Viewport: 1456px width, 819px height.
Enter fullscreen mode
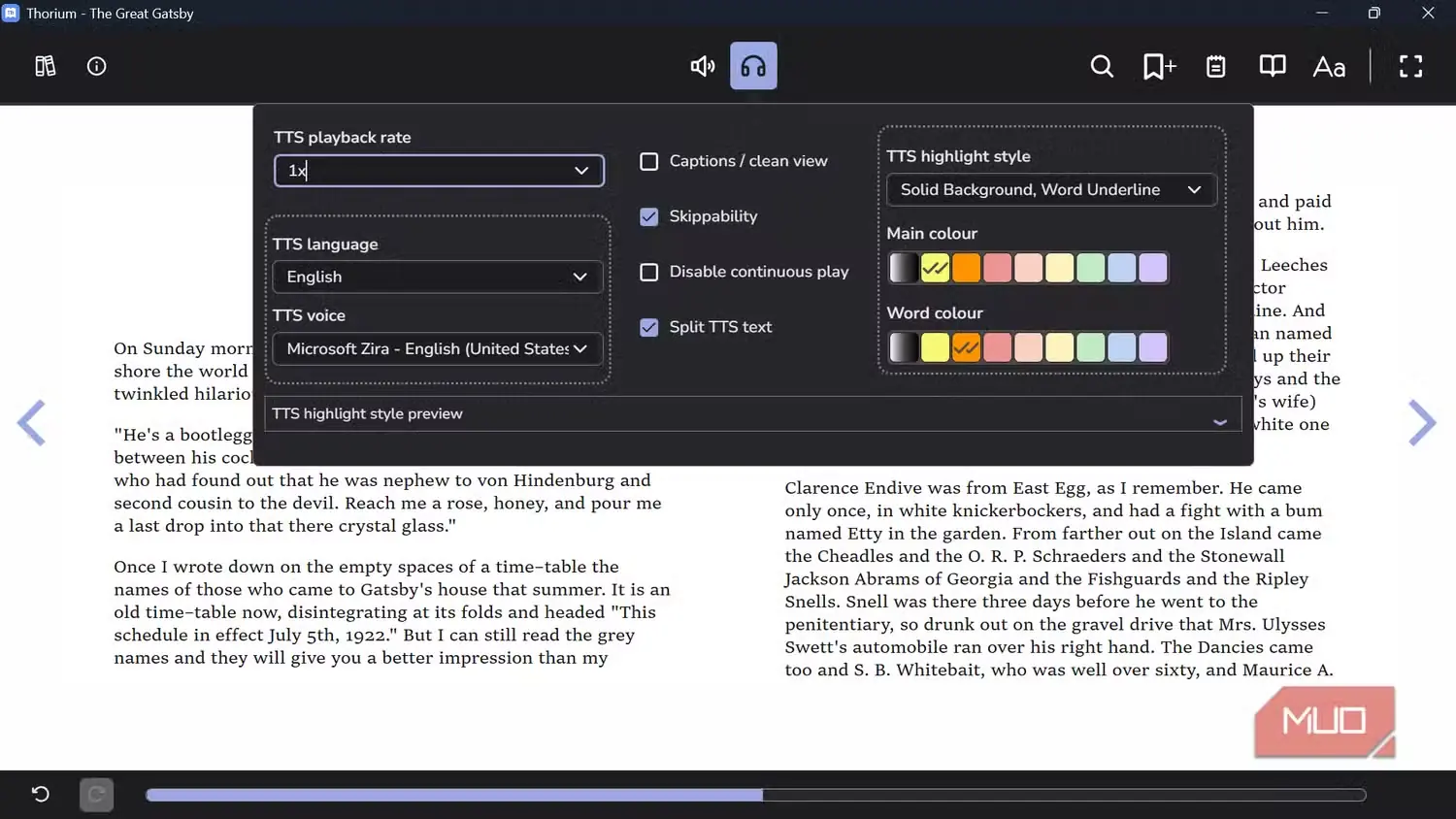(x=1410, y=66)
